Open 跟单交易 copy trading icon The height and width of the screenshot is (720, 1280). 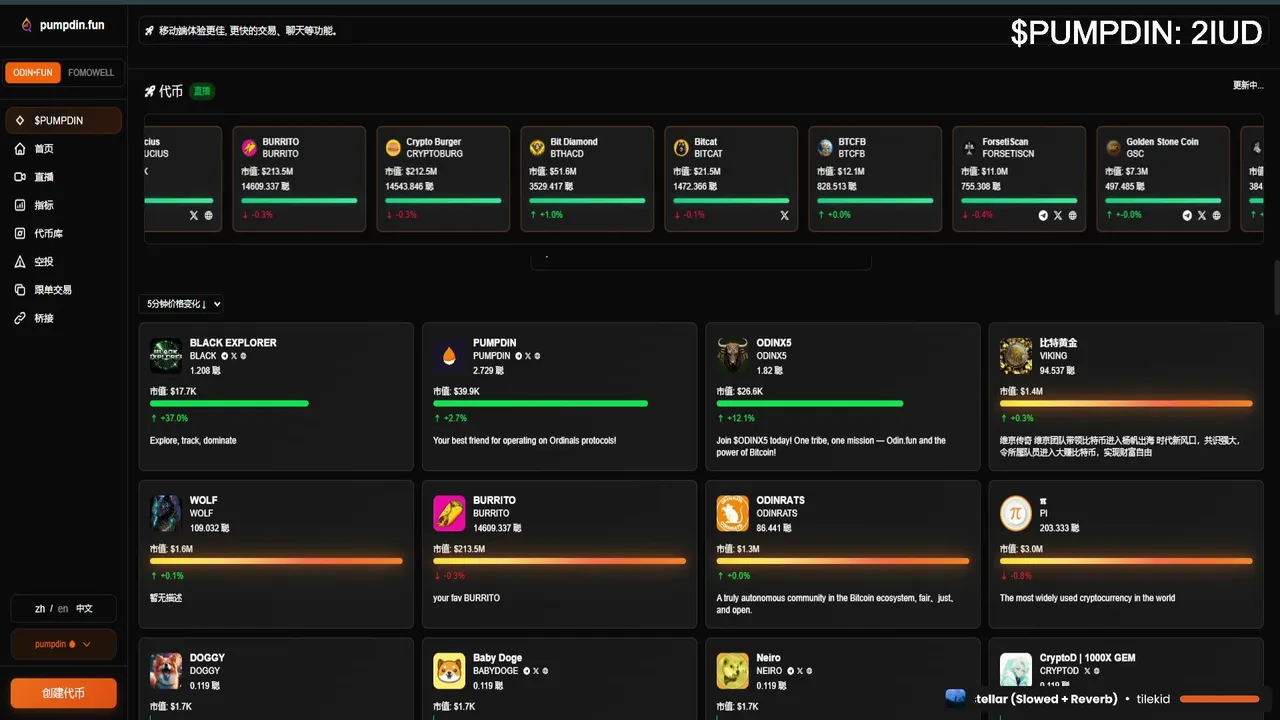[x=20, y=290]
